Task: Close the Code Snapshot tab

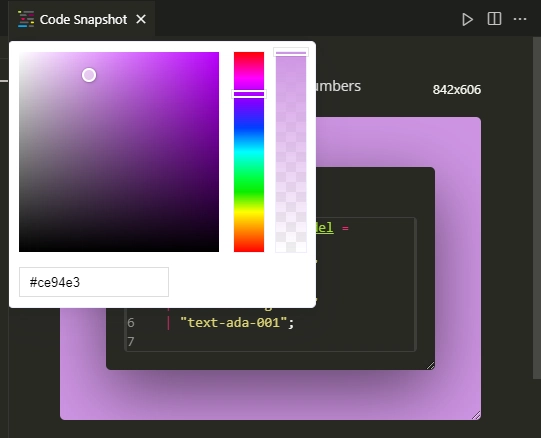Action: point(141,19)
